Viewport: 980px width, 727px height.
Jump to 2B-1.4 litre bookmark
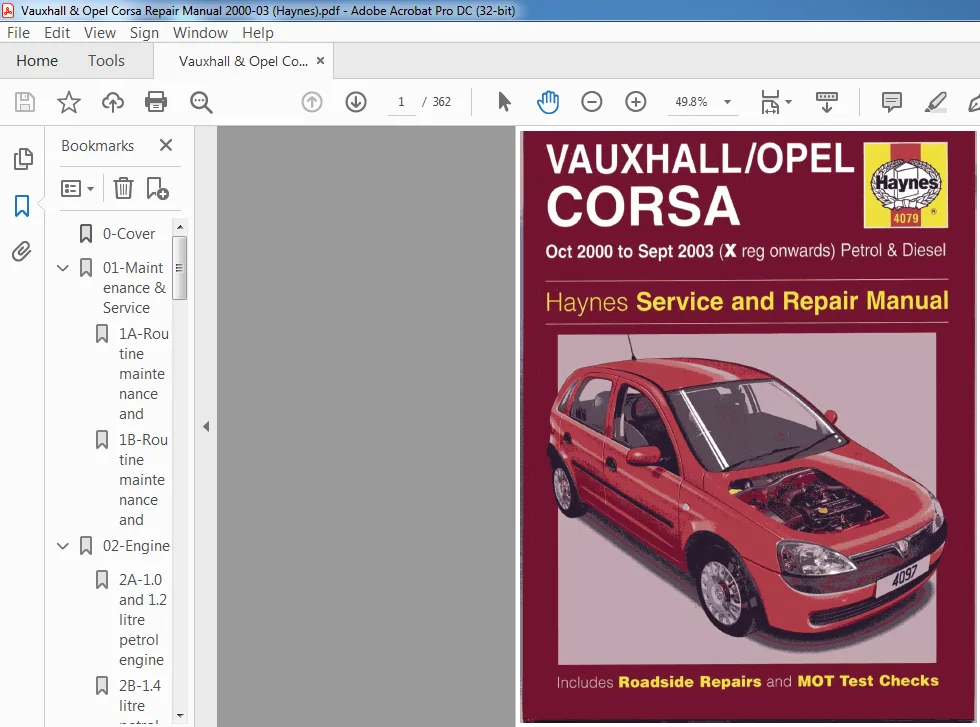click(140, 696)
